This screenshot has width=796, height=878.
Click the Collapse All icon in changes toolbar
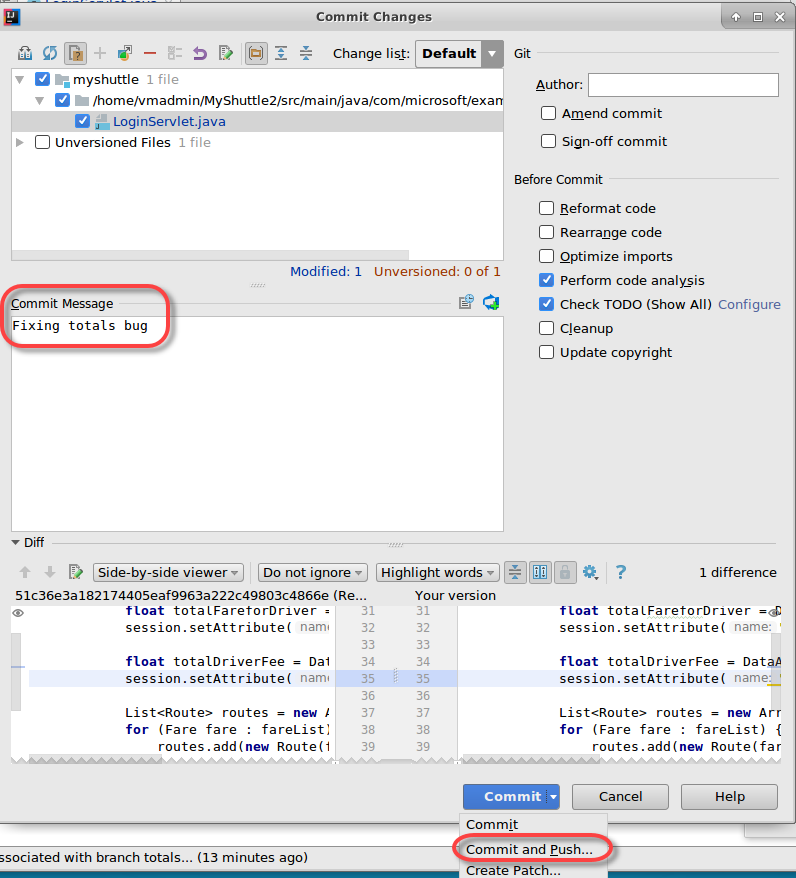[x=306, y=53]
